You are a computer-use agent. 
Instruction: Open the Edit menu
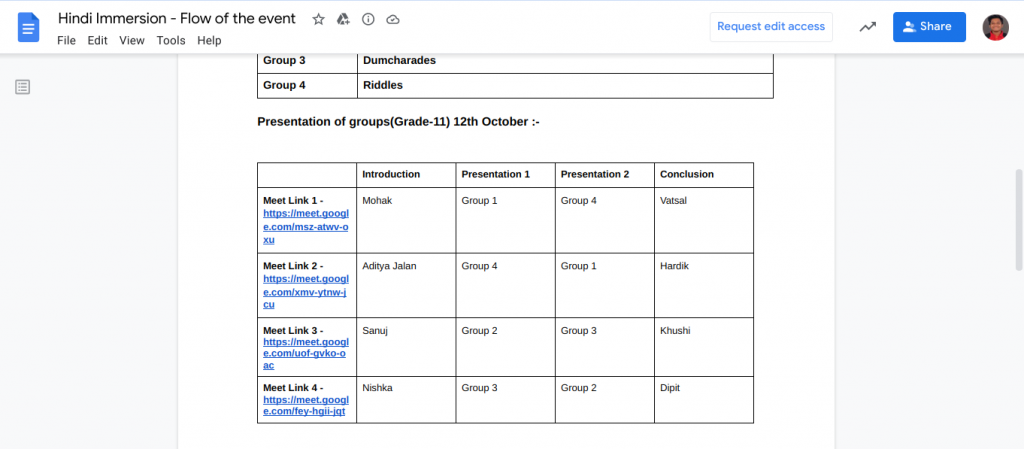point(97,40)
